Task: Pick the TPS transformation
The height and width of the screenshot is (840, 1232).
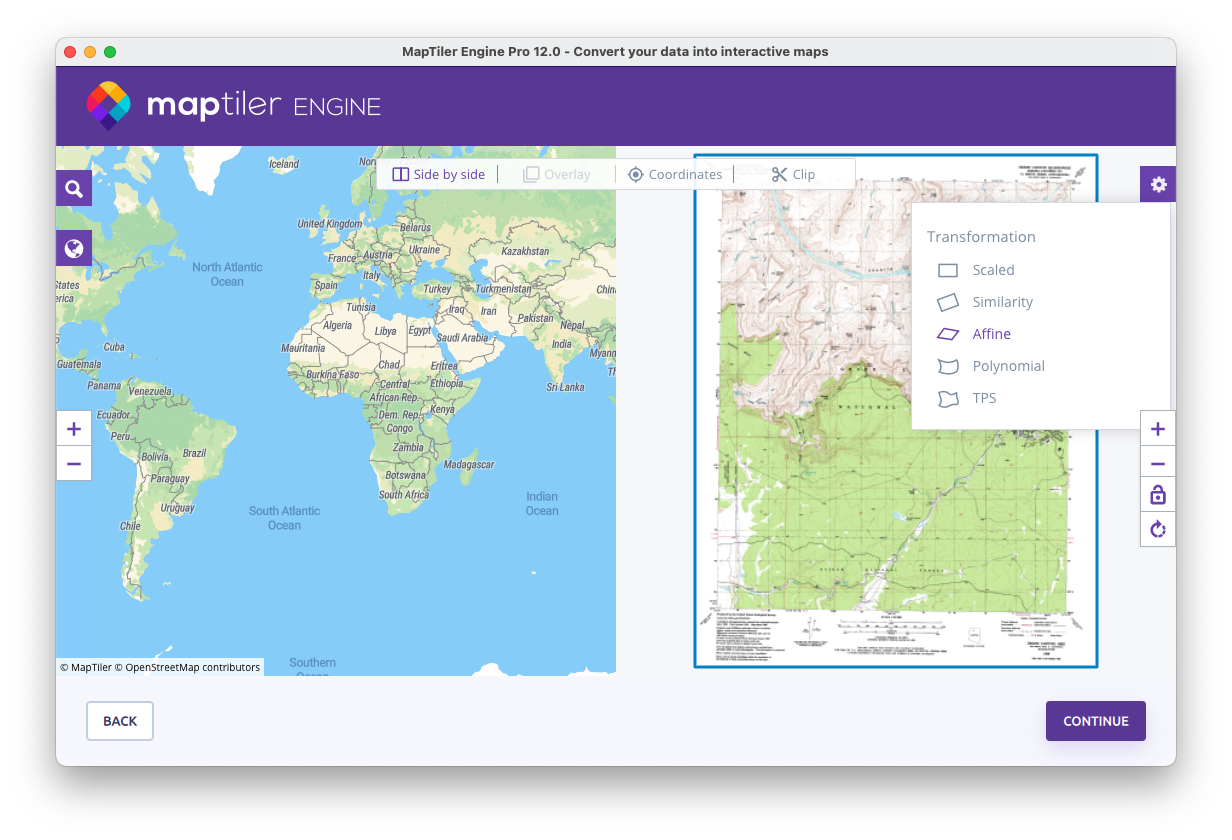Action: pyautogui.click(x=984, y=398)
